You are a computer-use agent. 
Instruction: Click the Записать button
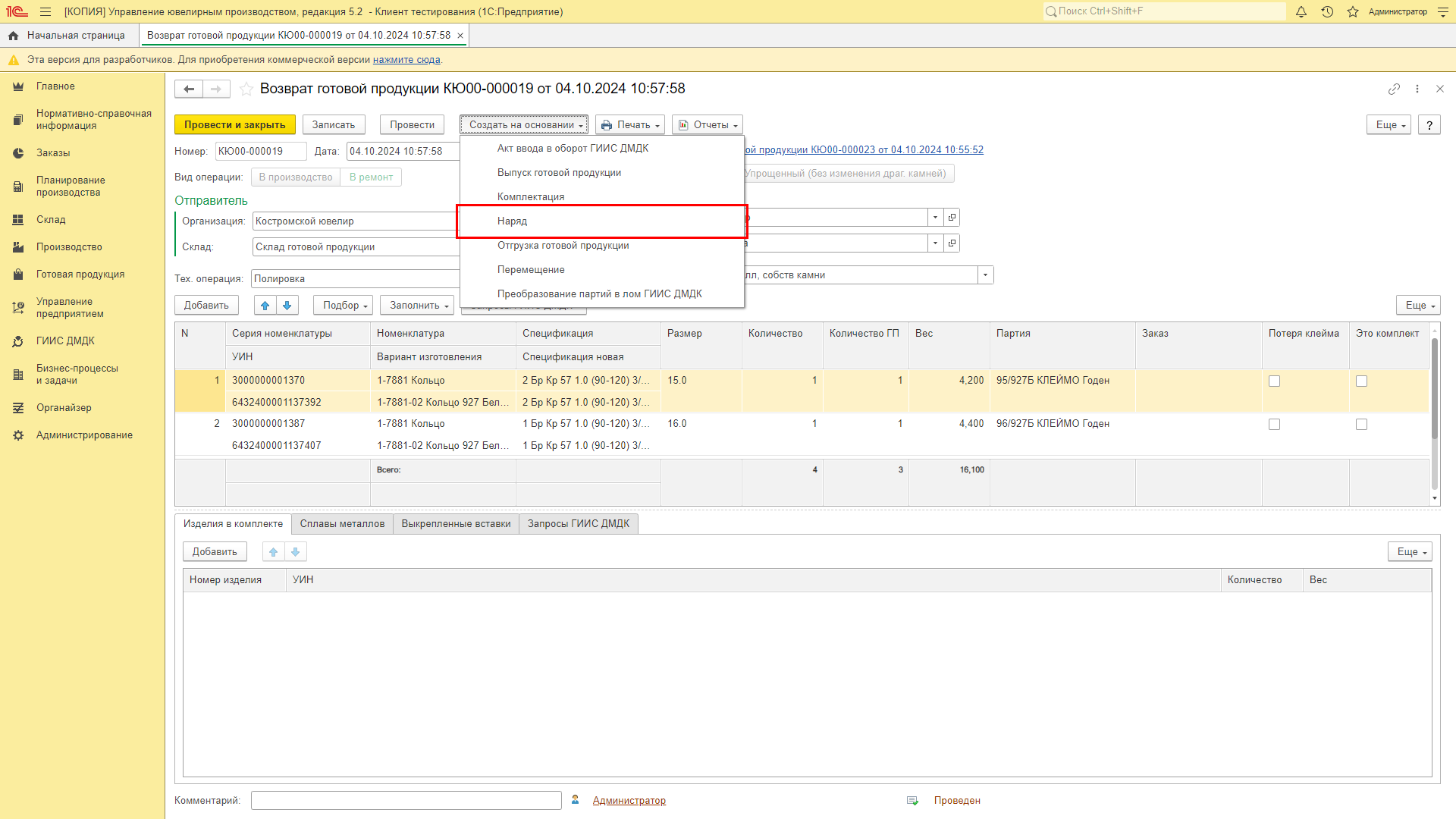[334, 124]
